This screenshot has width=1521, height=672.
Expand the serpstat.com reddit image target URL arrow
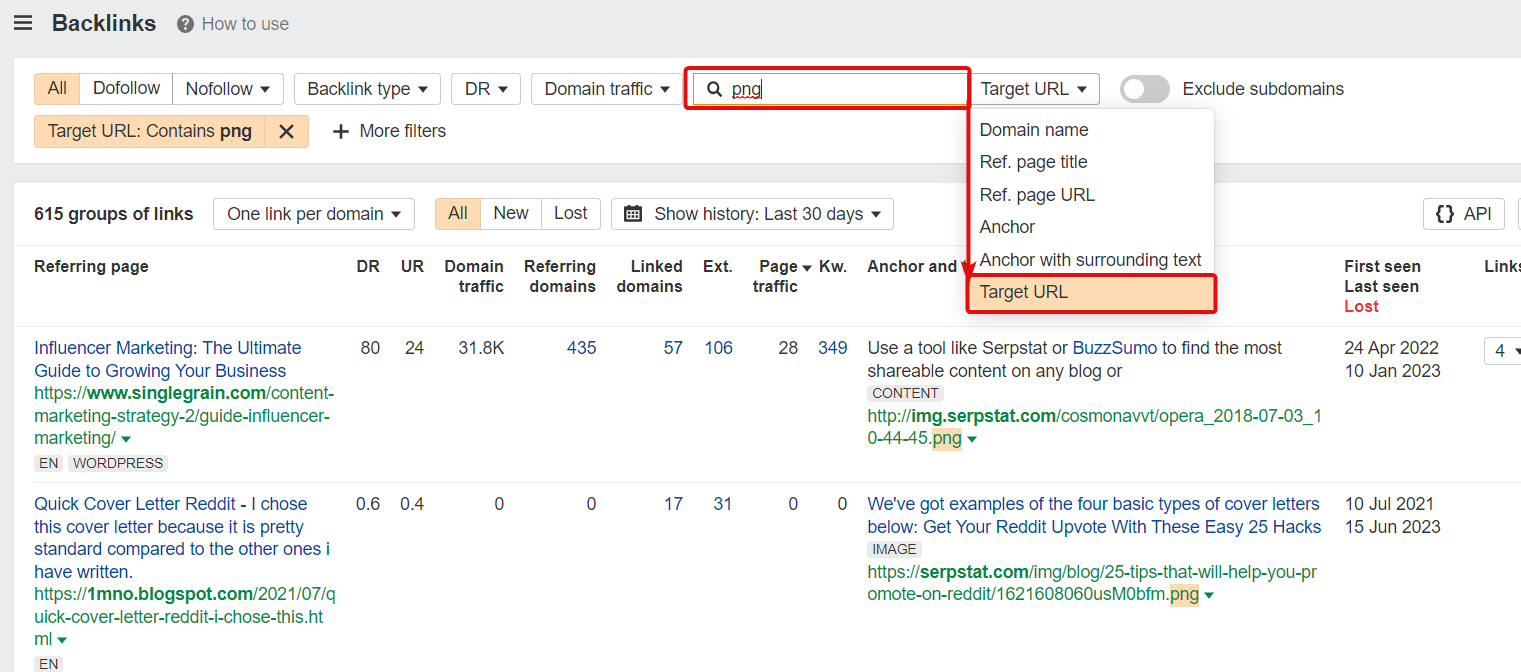point(1209,595)
